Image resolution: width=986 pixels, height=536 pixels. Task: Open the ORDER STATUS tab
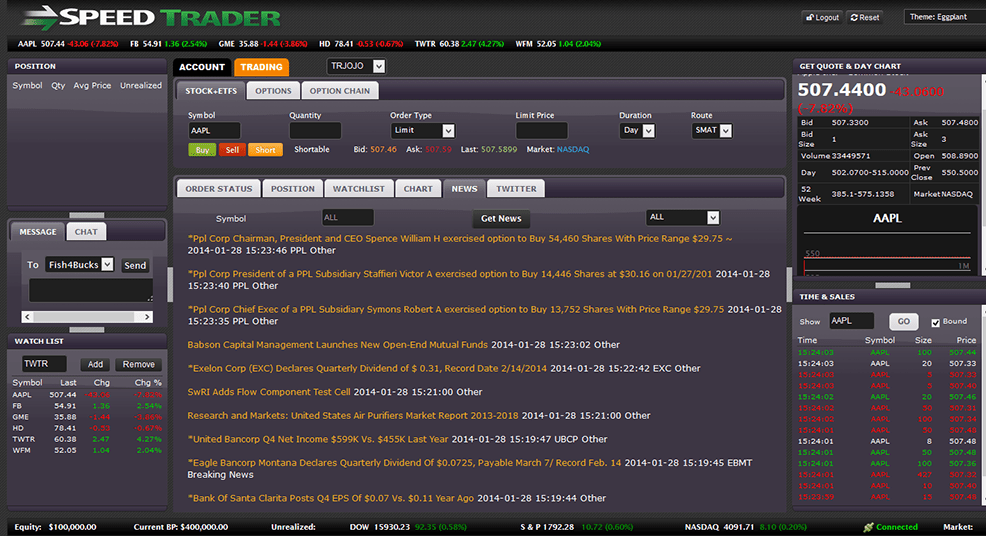tap(218, 189)
